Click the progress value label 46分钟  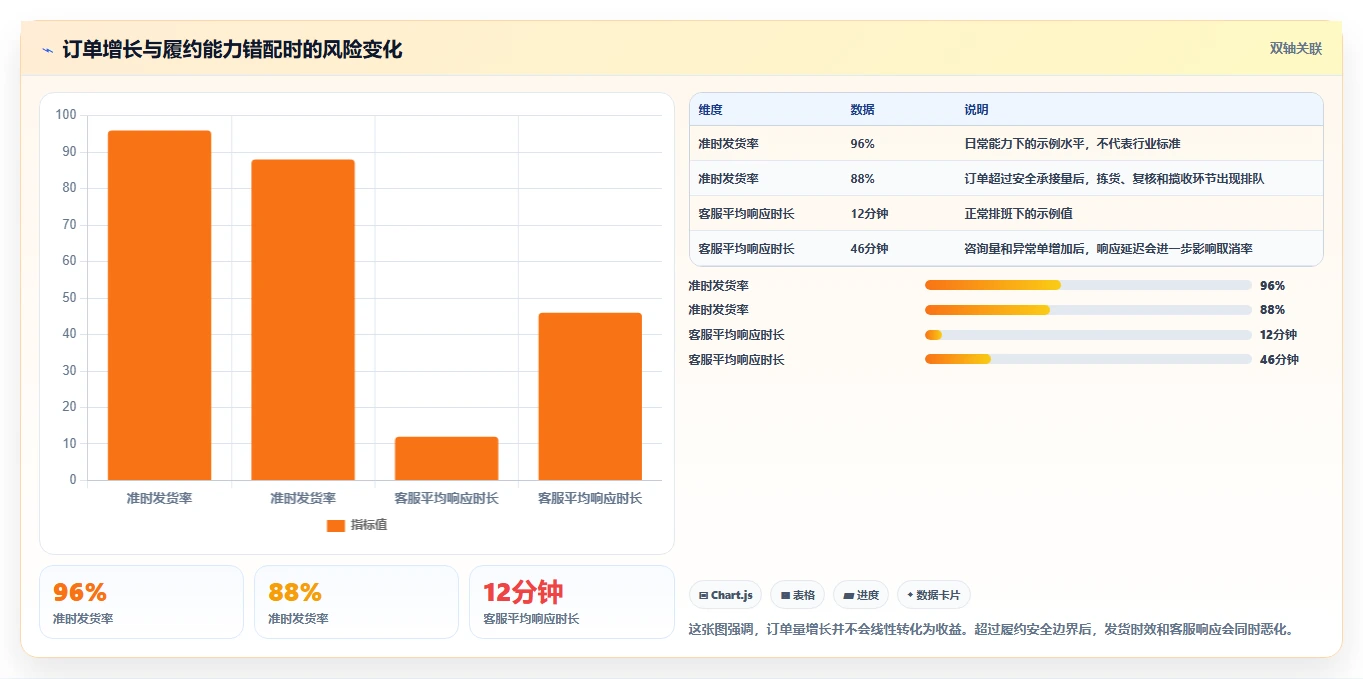click(x=1279, y=359)
